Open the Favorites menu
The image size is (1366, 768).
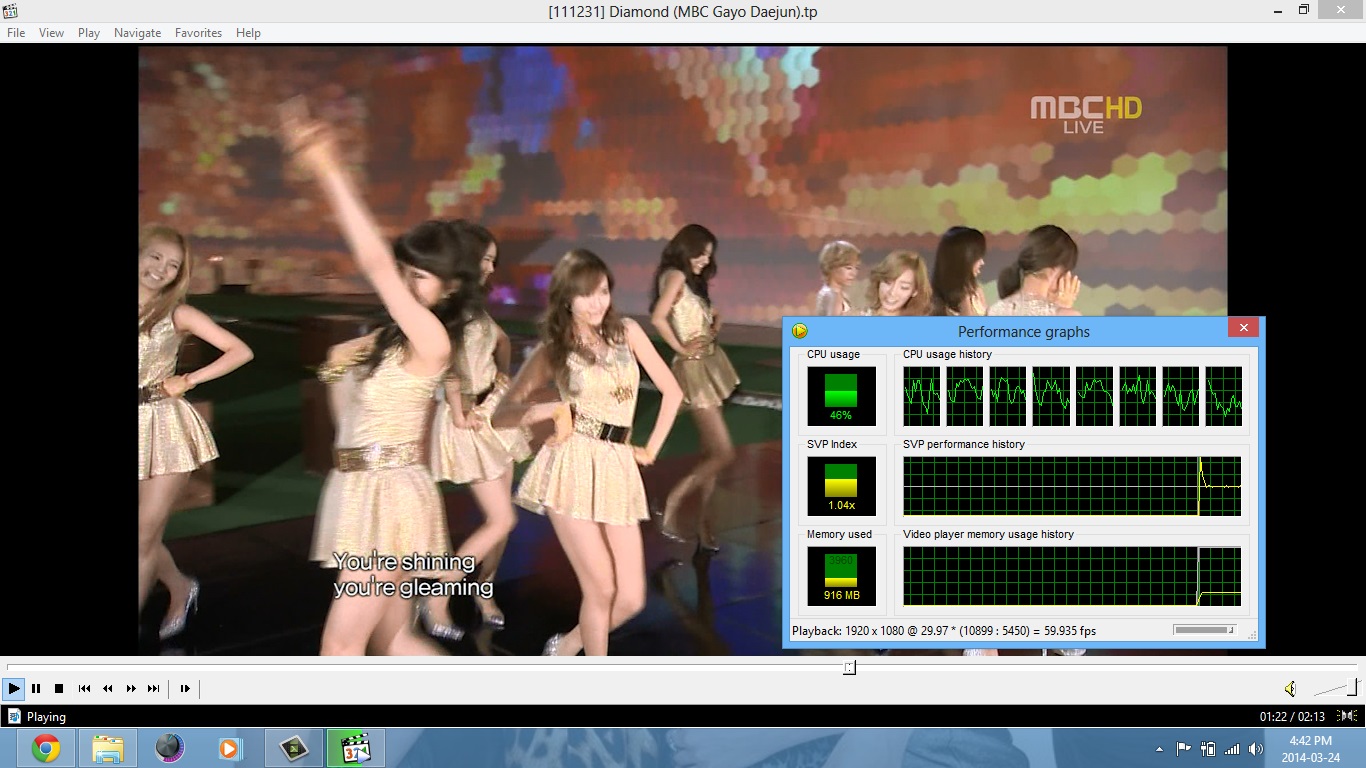point(198,33)
